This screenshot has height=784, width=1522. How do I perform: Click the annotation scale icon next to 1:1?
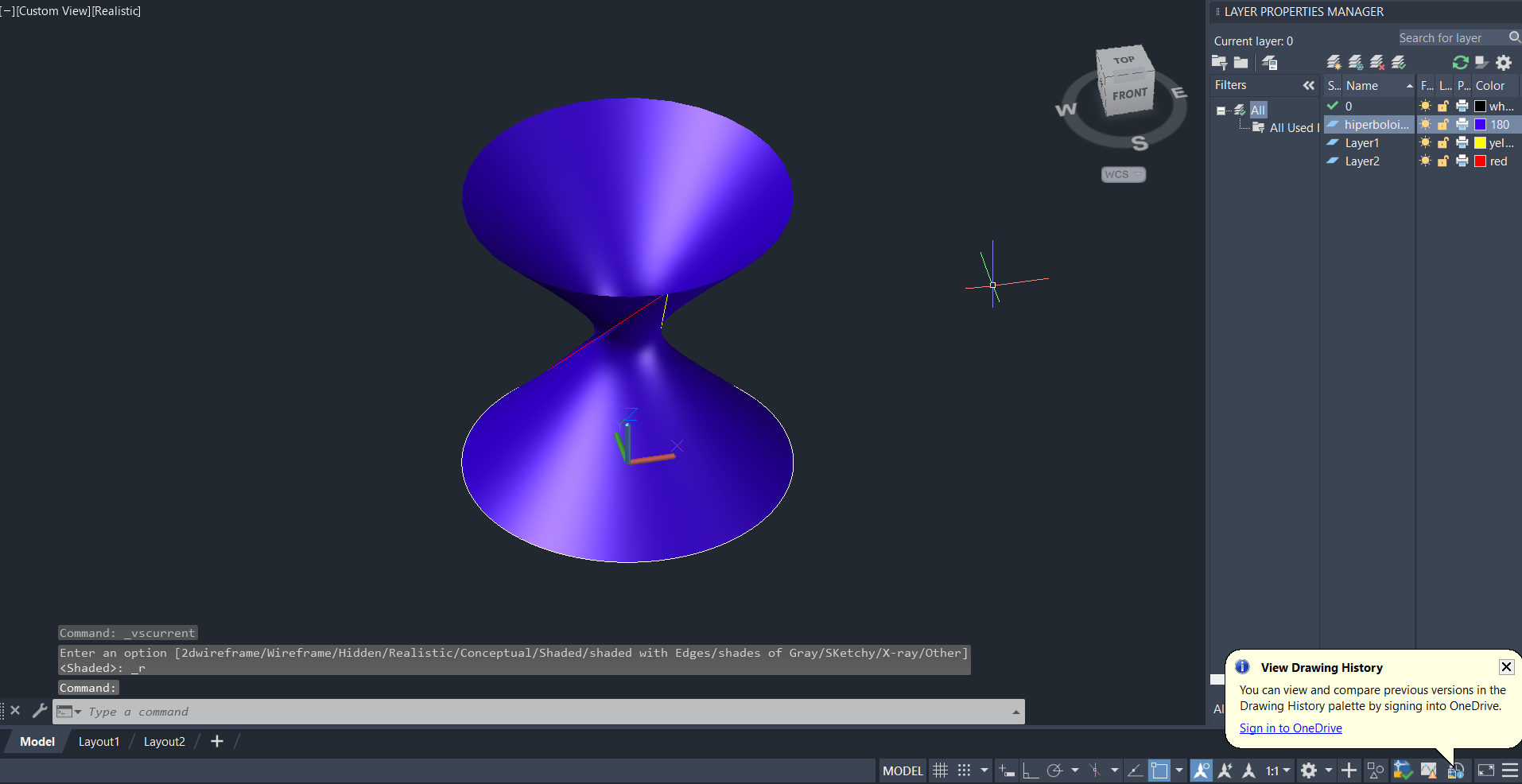1249,770
